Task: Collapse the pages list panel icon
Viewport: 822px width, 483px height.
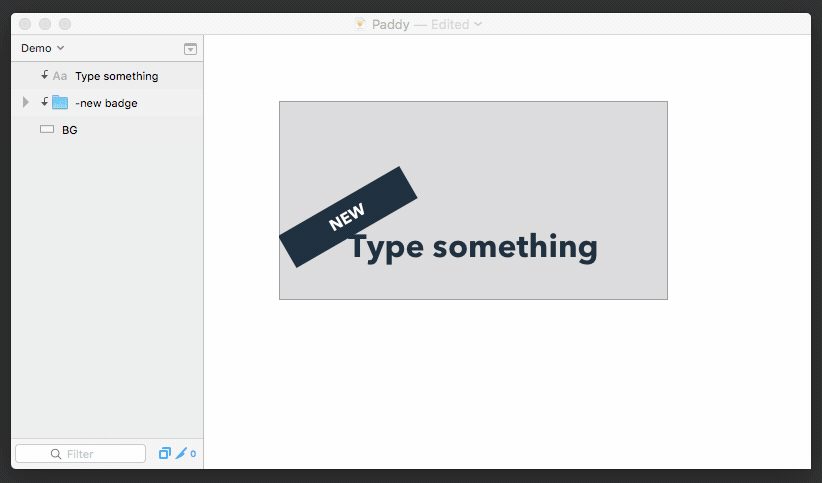Action: tap(190, 49)
